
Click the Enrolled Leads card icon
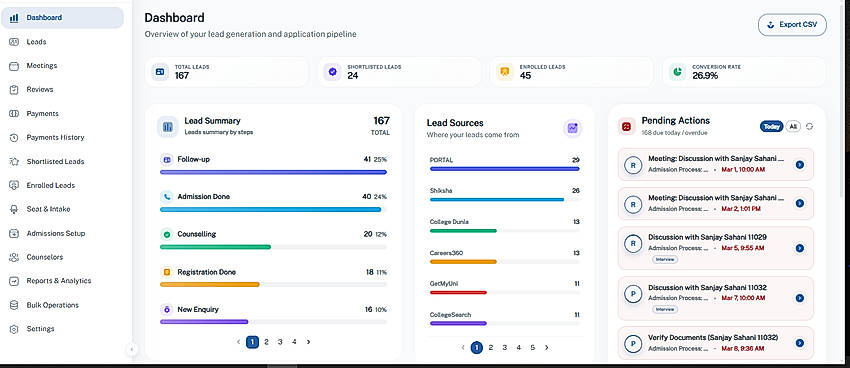point(505,72)
